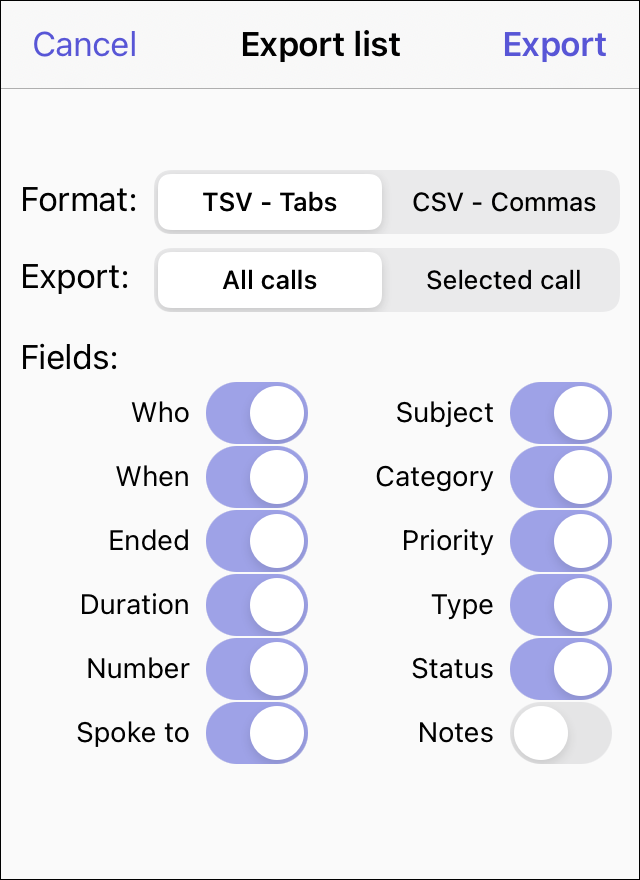Toggle the Ended field switch
Screen dimensions: 640x880
tap(257, 541)
